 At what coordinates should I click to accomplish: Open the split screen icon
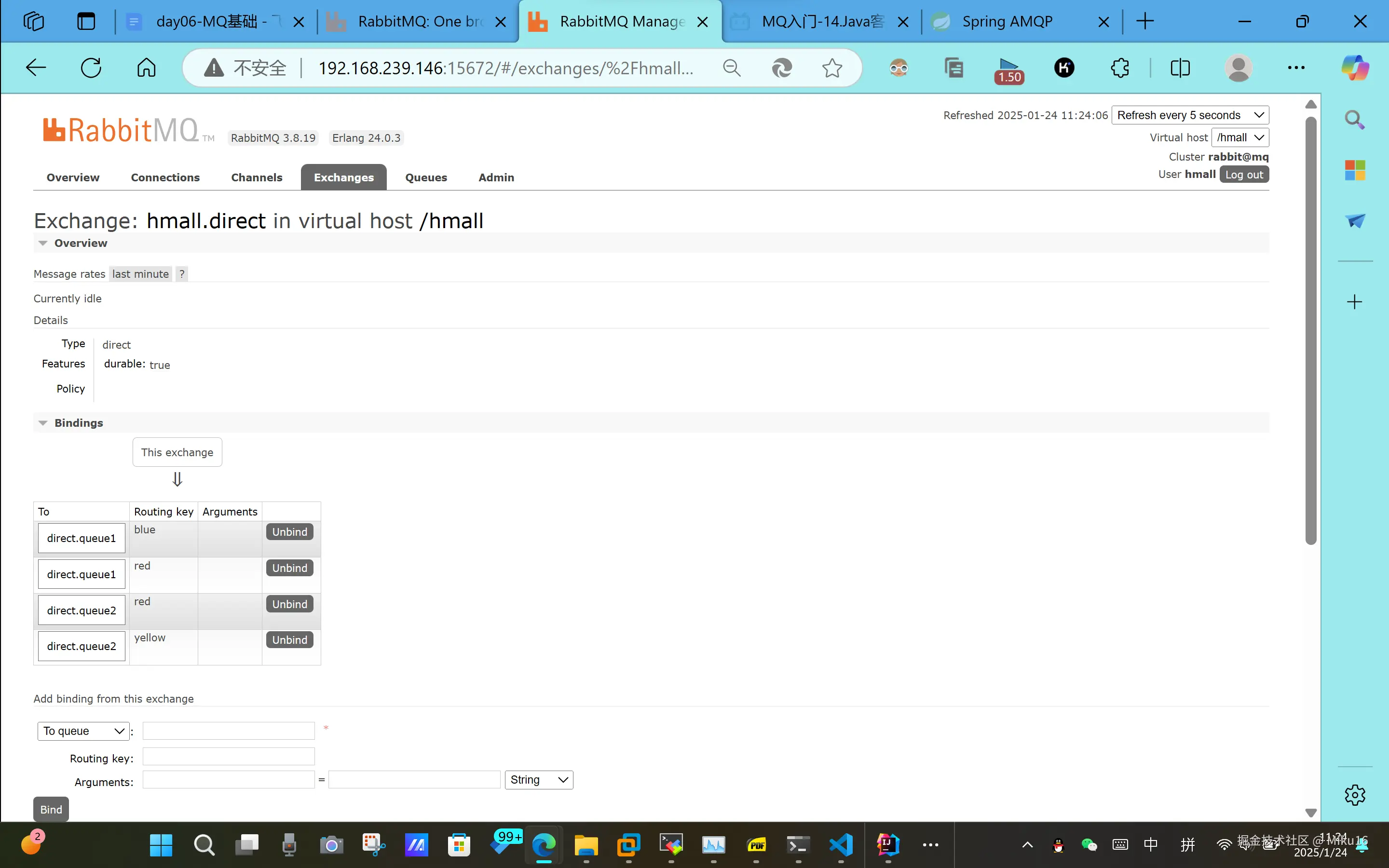pyautogui.click(x=1180, y=68)
